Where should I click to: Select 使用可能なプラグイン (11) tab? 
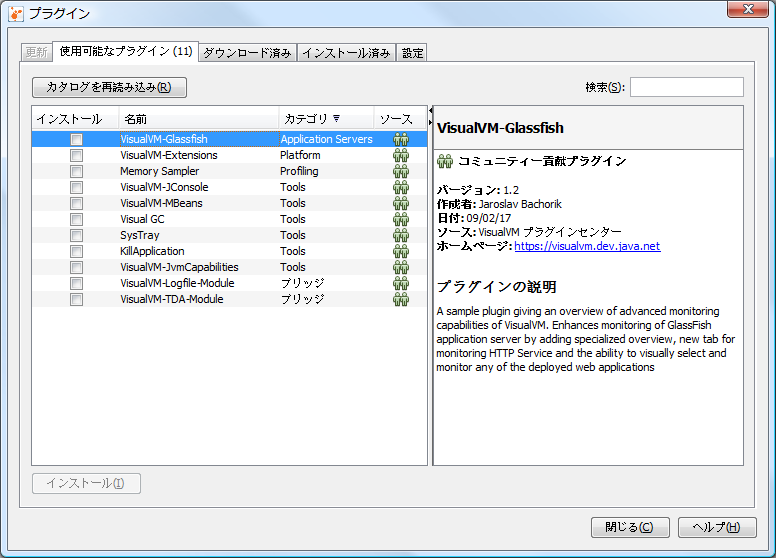(x=126, y=51)
